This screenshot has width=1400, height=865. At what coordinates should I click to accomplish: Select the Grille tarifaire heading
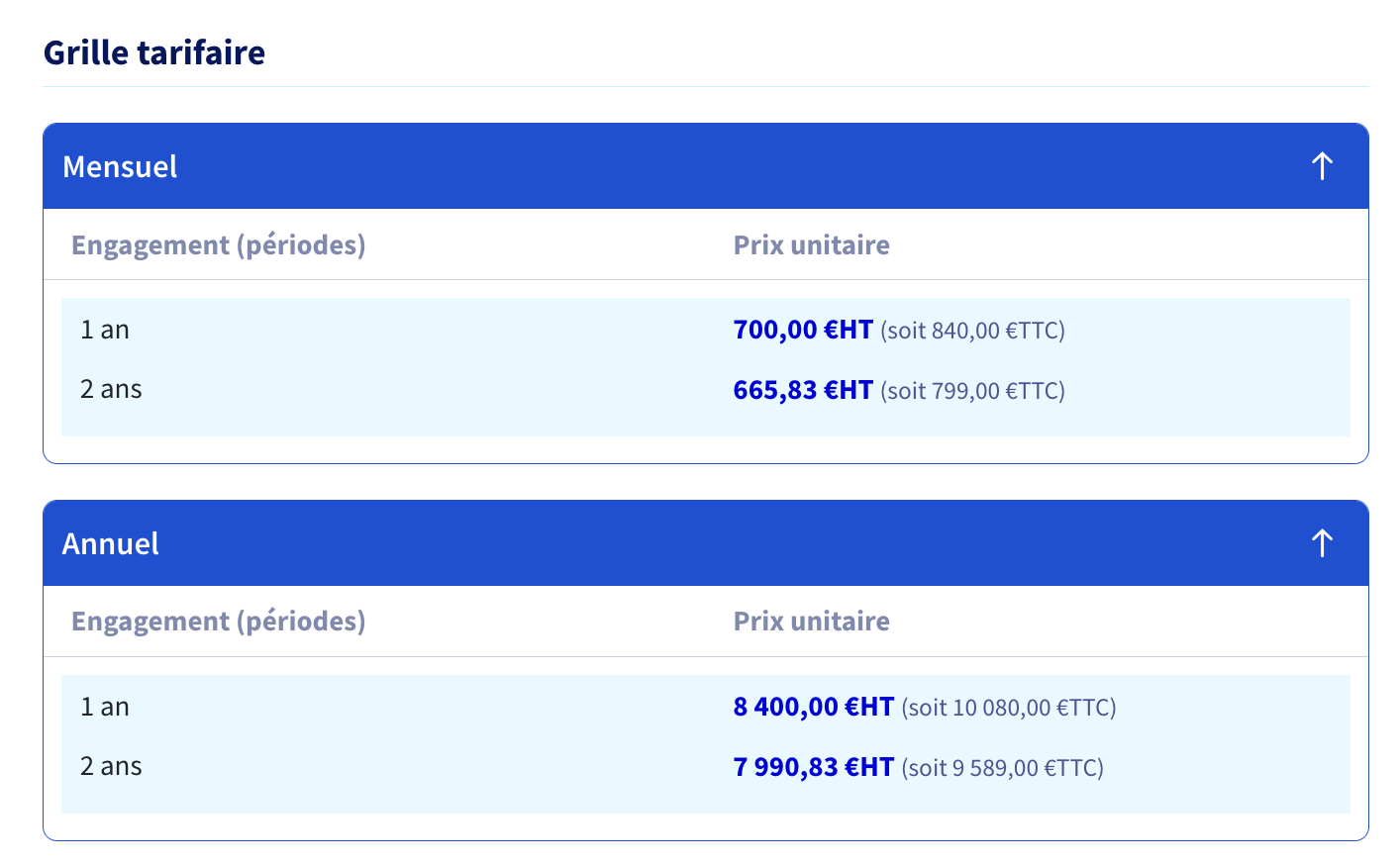[154, 52]
